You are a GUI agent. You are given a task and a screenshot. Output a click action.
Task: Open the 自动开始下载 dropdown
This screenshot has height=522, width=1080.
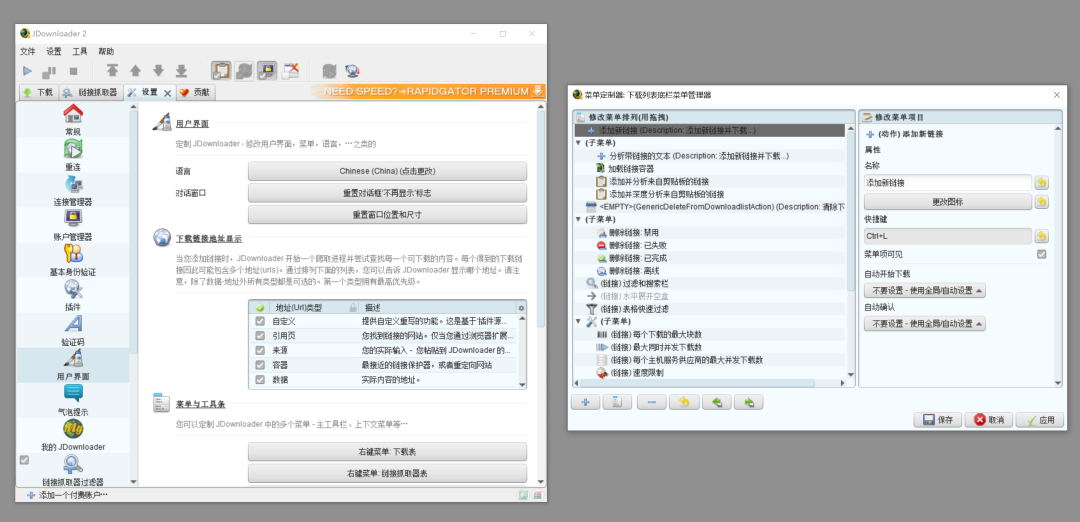pyautogui.click(x=924, y=291)
